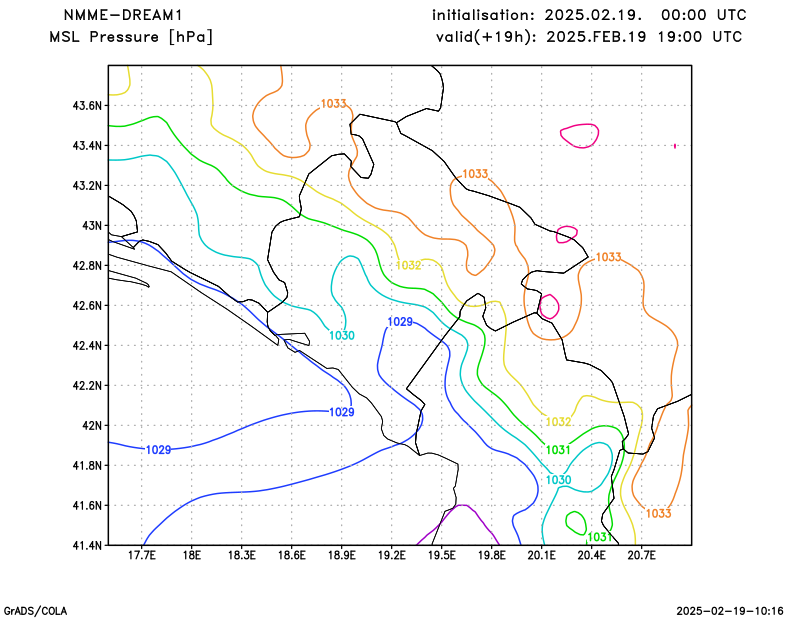Click the 42.6N latitude axis label
800x618 pixels.
87,305
